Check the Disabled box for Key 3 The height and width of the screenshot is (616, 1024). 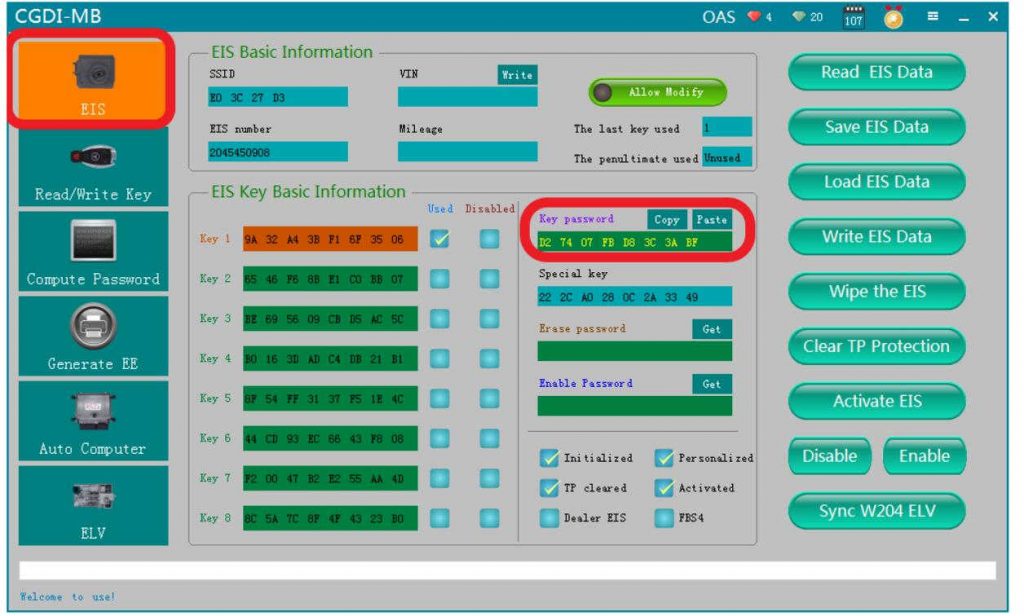click(489, 319)
